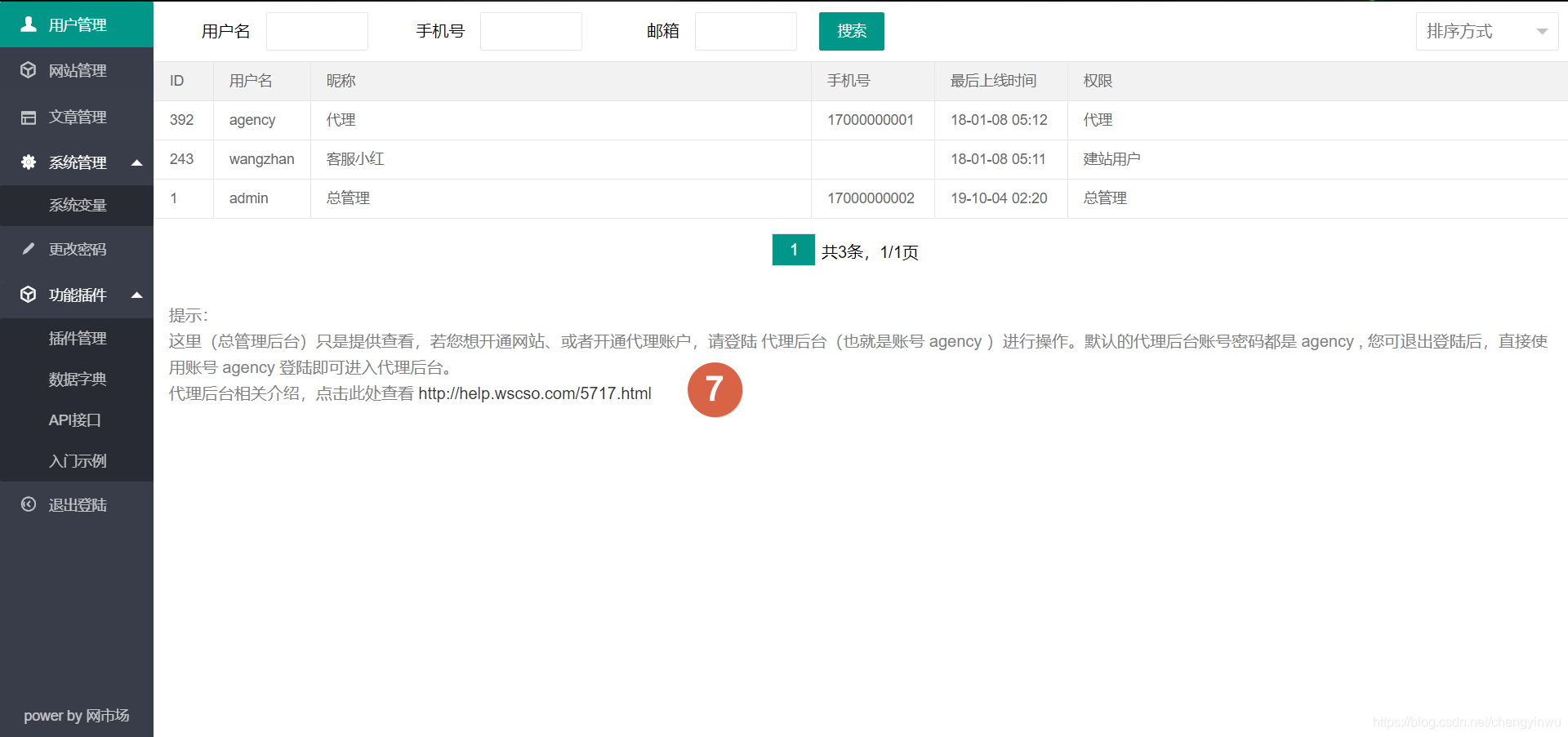Click power by 网市场 footer link
Viewport: 1568px width, 737px height.
pos(77,715)
